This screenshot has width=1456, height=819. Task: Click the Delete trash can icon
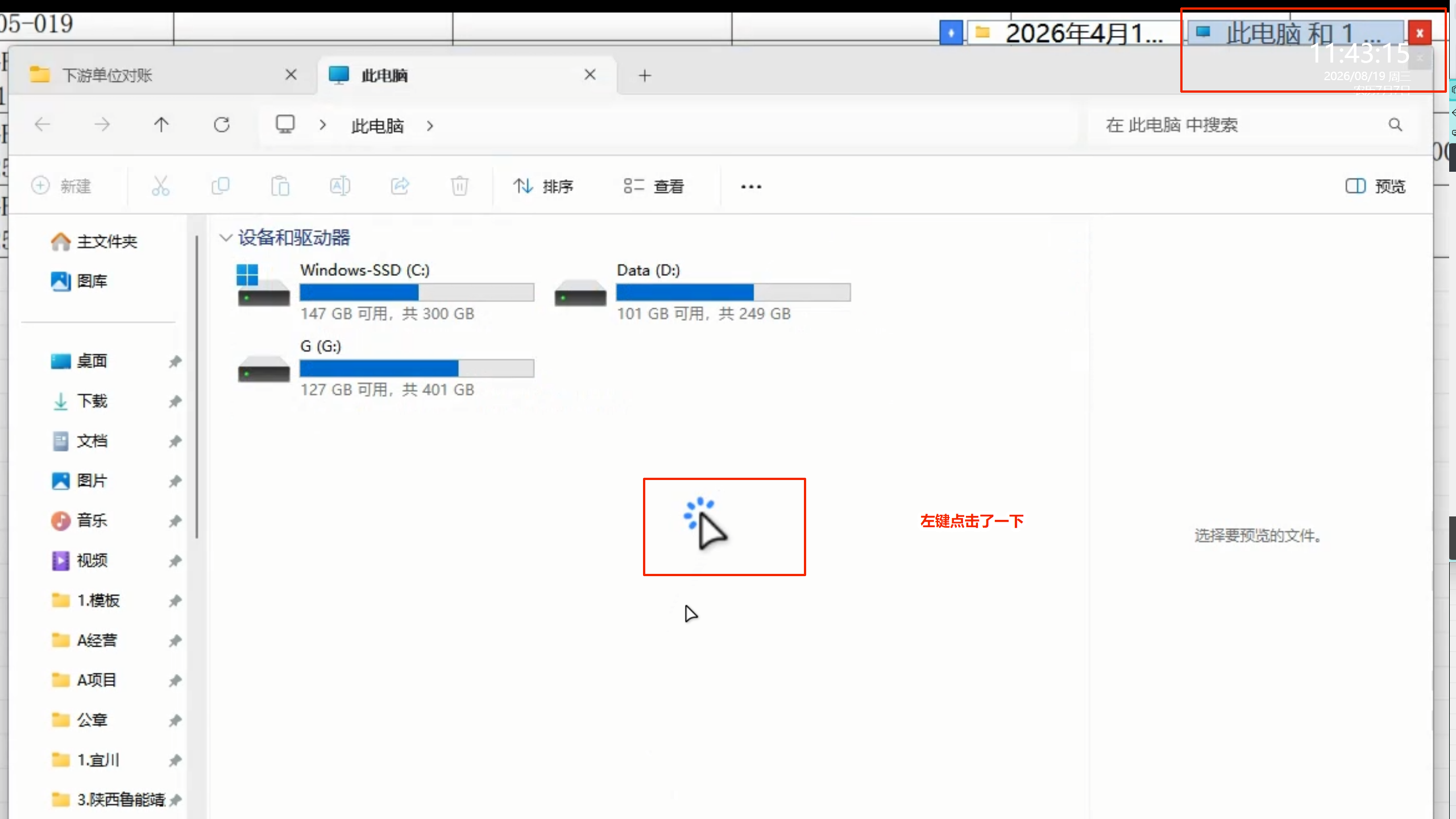pos(459,186)
